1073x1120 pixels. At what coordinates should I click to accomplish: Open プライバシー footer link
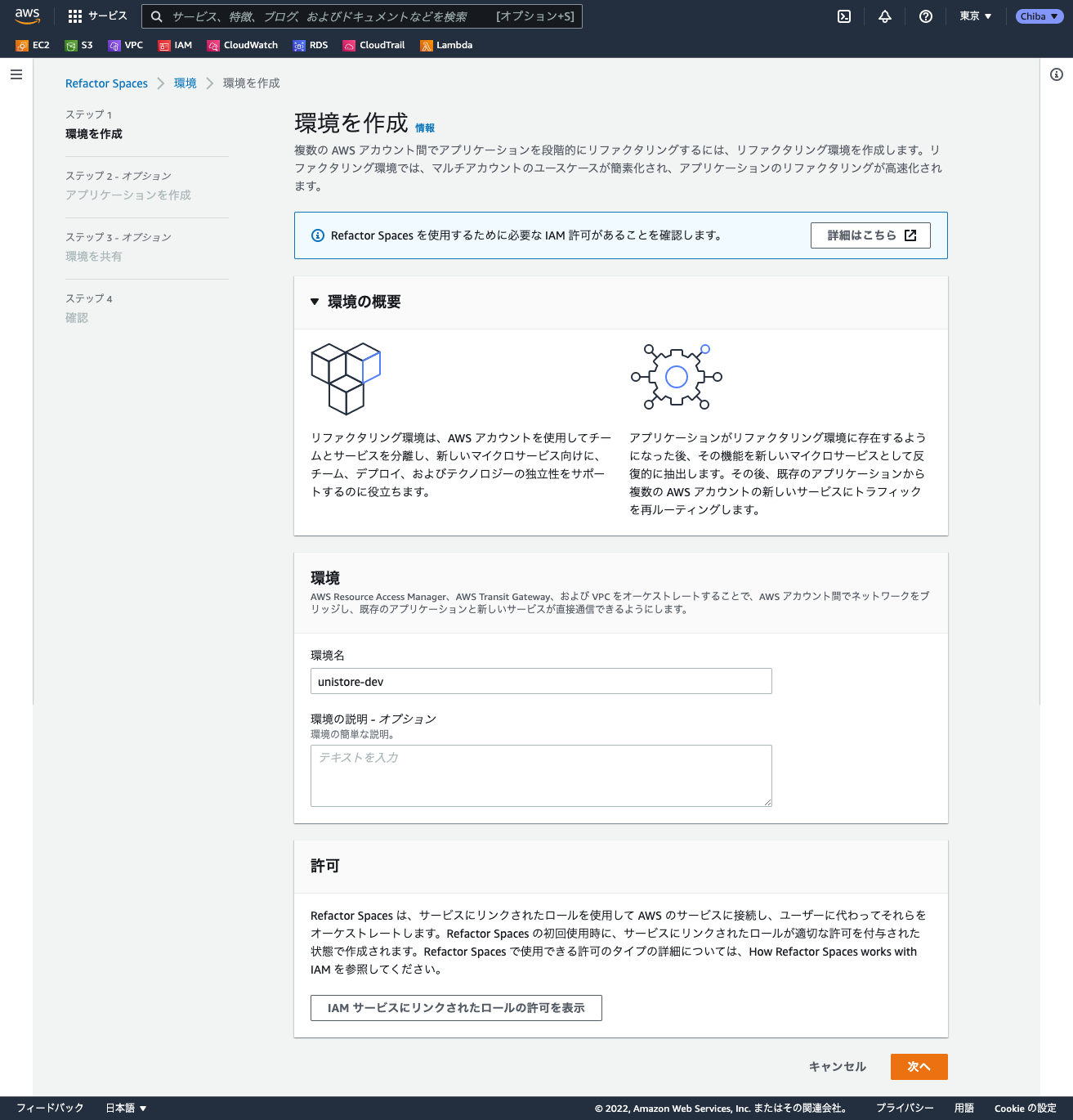click(905, 1108)
